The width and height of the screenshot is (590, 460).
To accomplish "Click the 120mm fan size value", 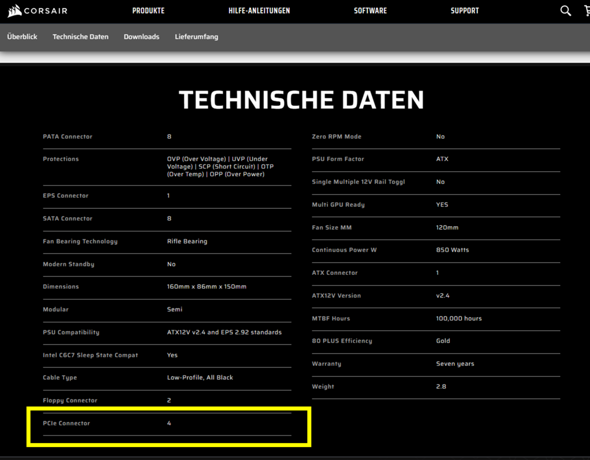I will click(x=447, y=228).
